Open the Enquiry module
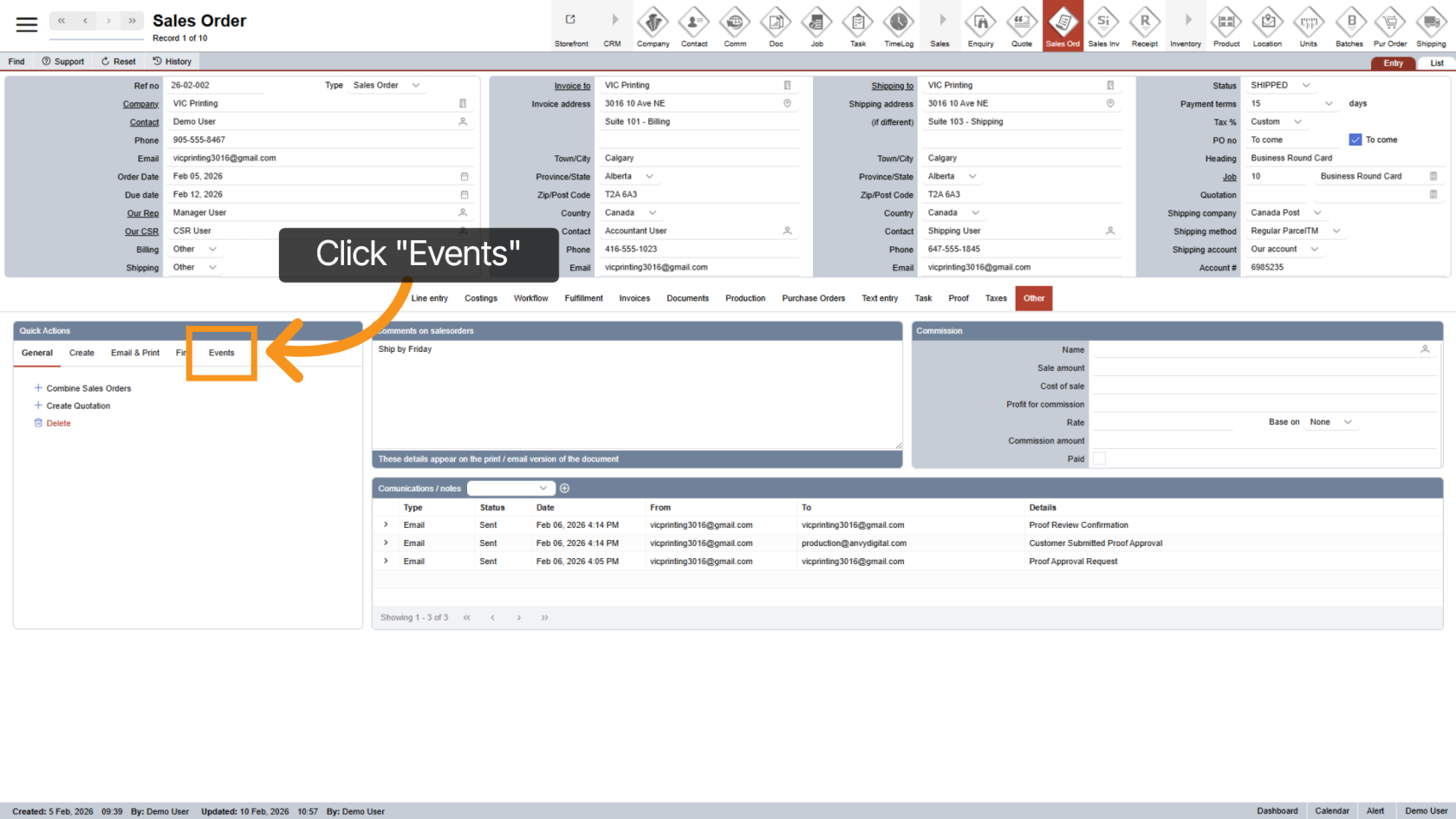1456x819 pixels. 980,26
